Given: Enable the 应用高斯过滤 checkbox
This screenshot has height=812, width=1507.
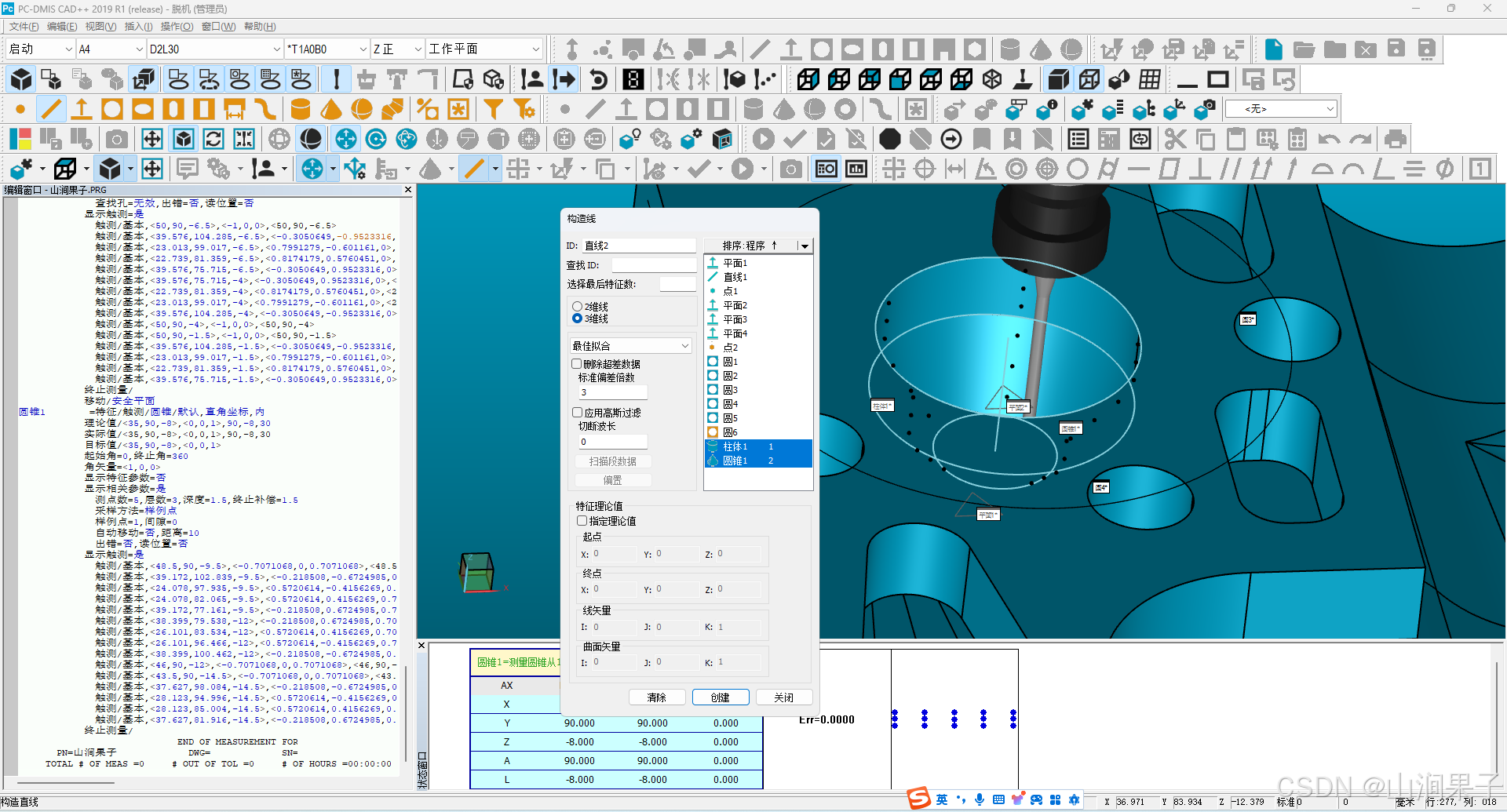Looking at the screenshot, I should click(577, 413).
